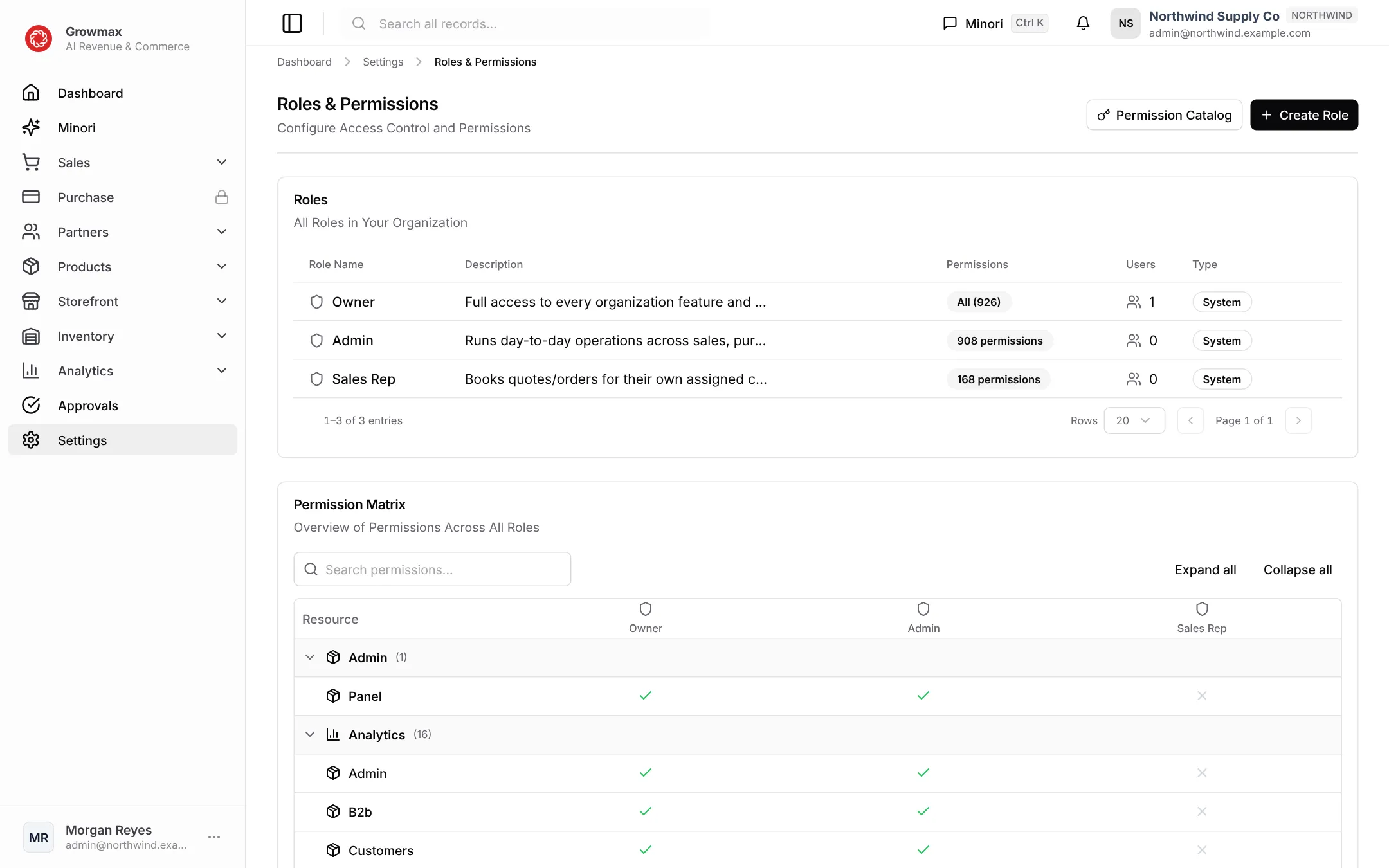
Task: Click the NS organization avatar
Action: click(1125, 23)
